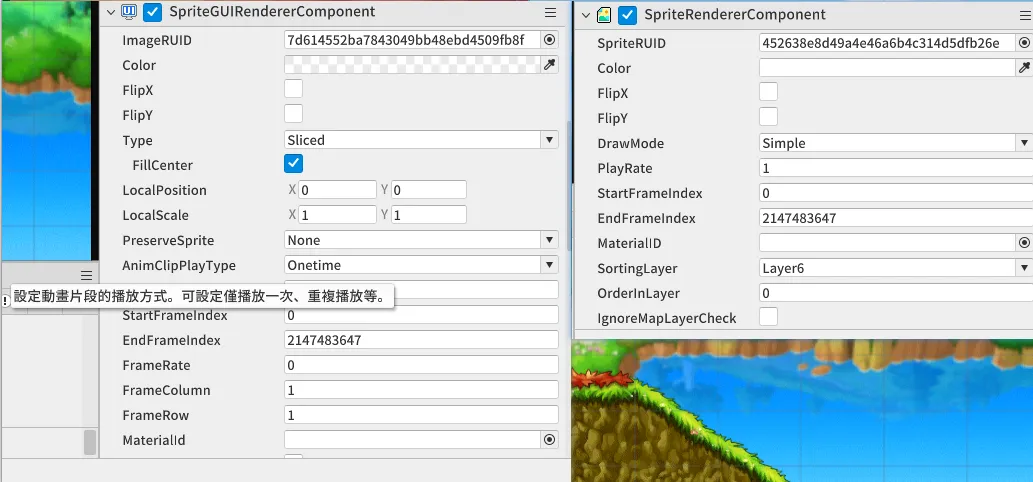
Task: Toggle FlipX in SpriteRendererComponent
Action: click(768, 92)
